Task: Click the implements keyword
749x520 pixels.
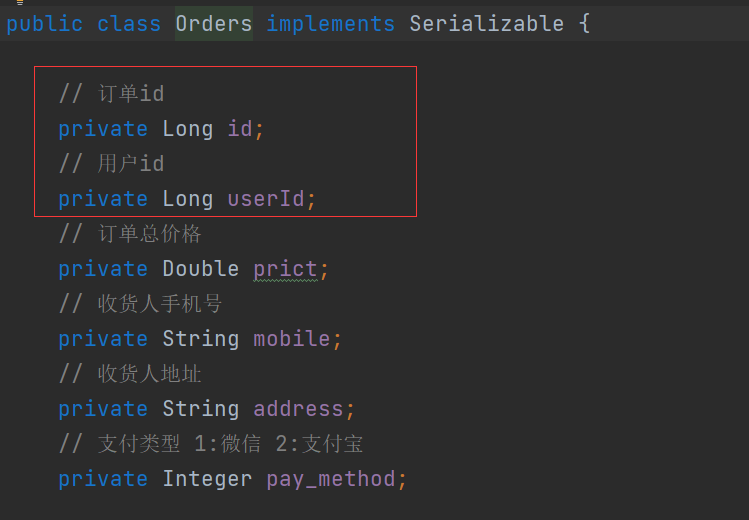Action: (x=330, y=24)
